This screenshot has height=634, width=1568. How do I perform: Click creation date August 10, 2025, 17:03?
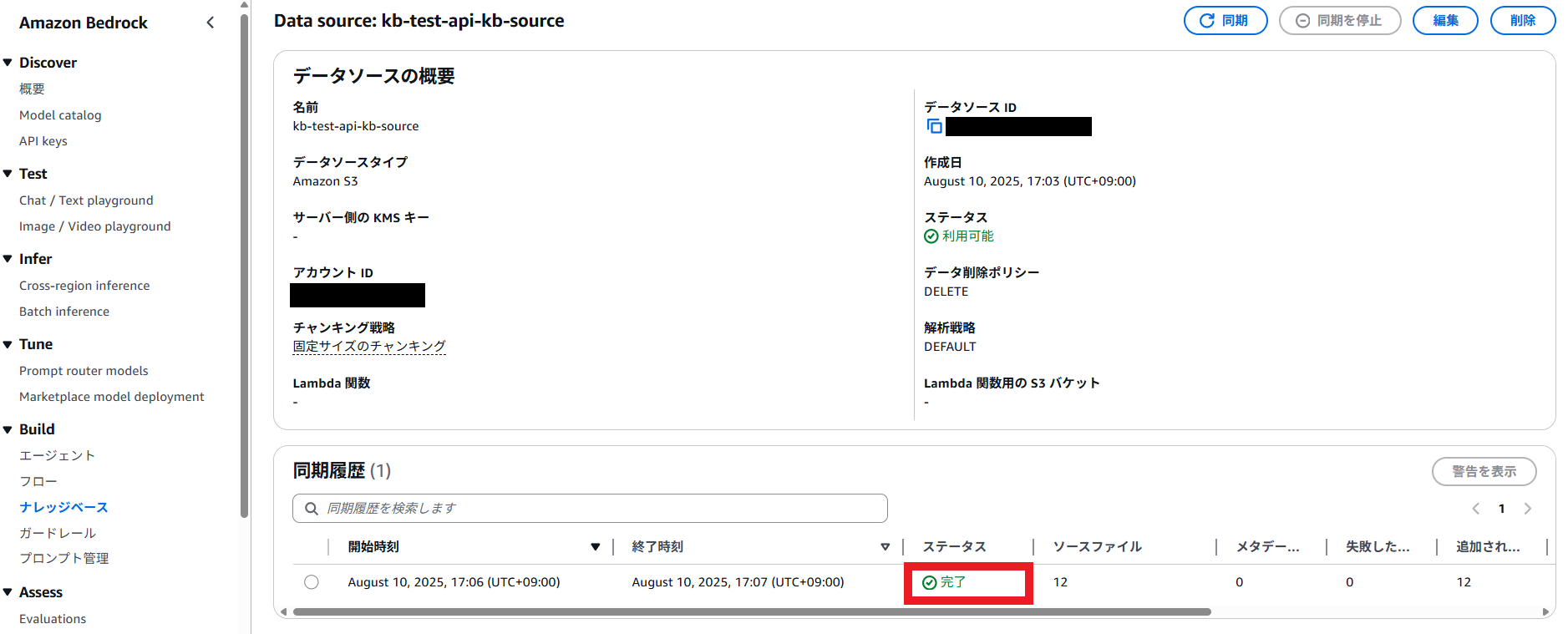tap(1030, 181)
